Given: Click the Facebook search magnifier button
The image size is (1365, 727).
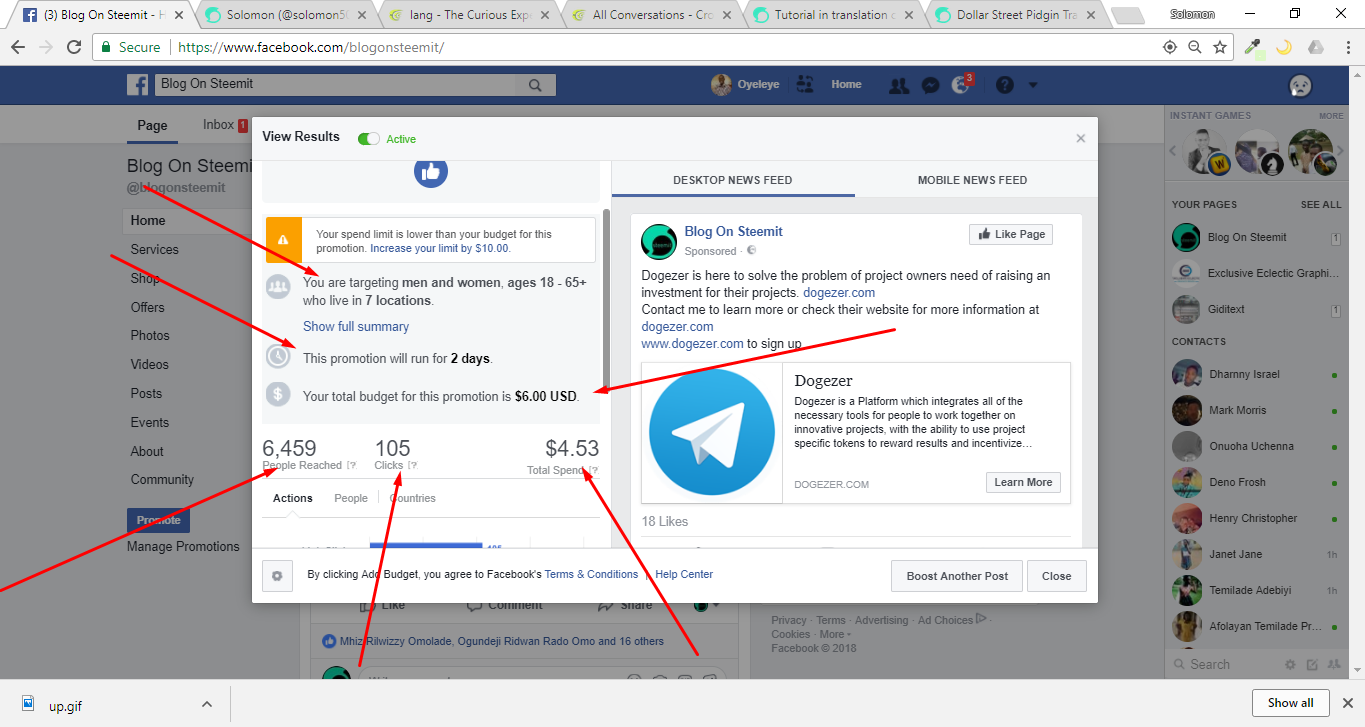Looking at the screenshot, I should pos(535,85).
